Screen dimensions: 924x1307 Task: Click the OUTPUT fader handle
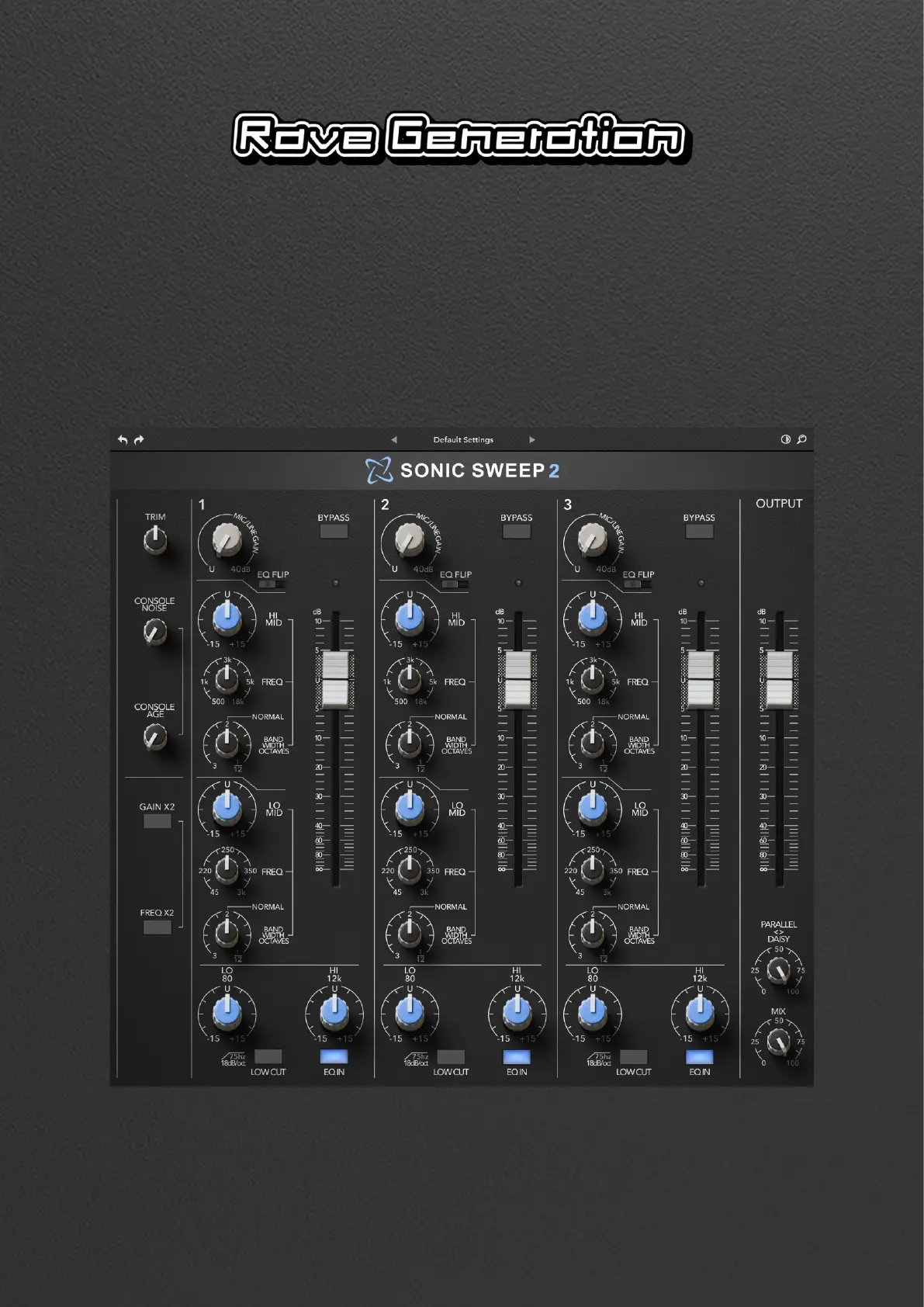780,680
